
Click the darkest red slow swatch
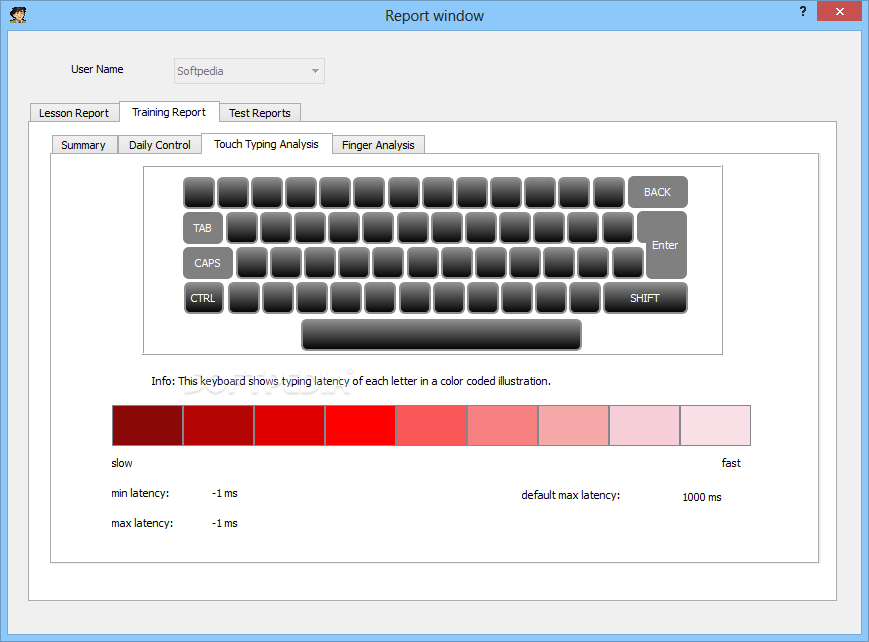[147, 425]
